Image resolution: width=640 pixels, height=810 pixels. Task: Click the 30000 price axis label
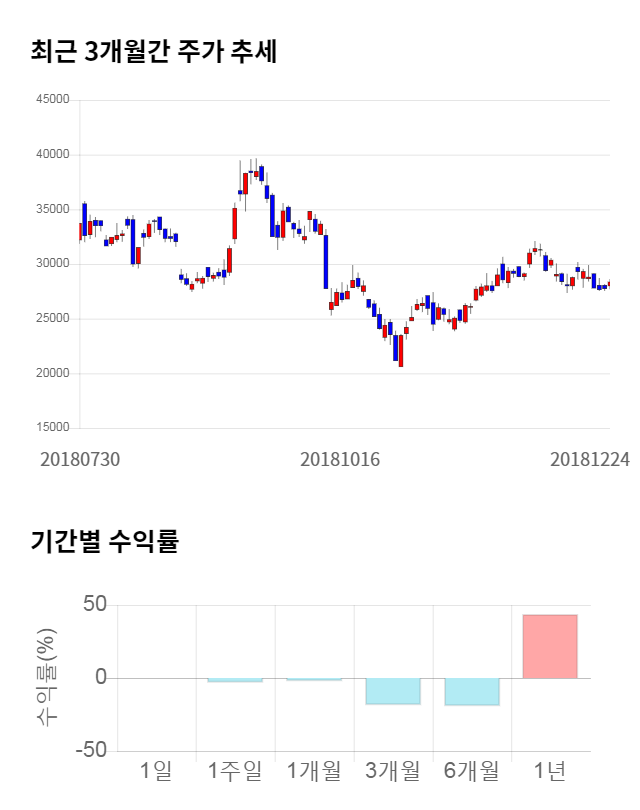52,264
